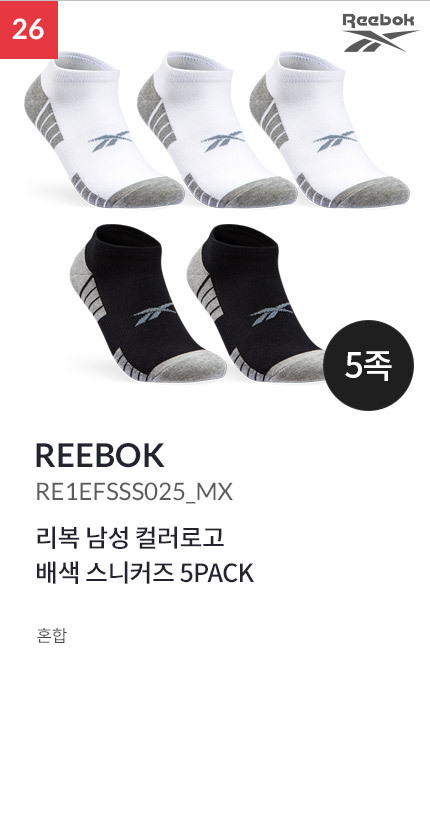Click the Reebok logo at top right
The width and height of the screenshot is (430, 829).
click(x=380, y=33)
